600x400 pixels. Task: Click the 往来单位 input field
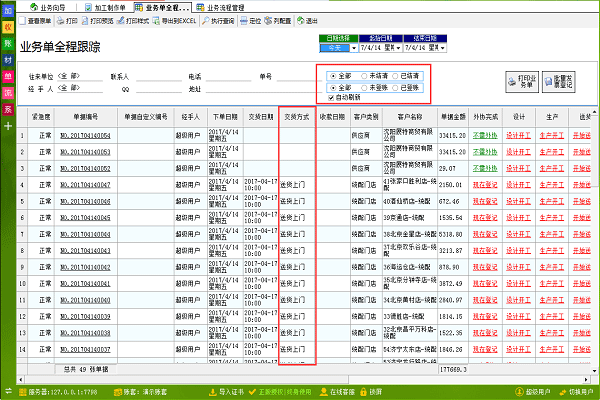pyautogui.click(x=80, y=77)
